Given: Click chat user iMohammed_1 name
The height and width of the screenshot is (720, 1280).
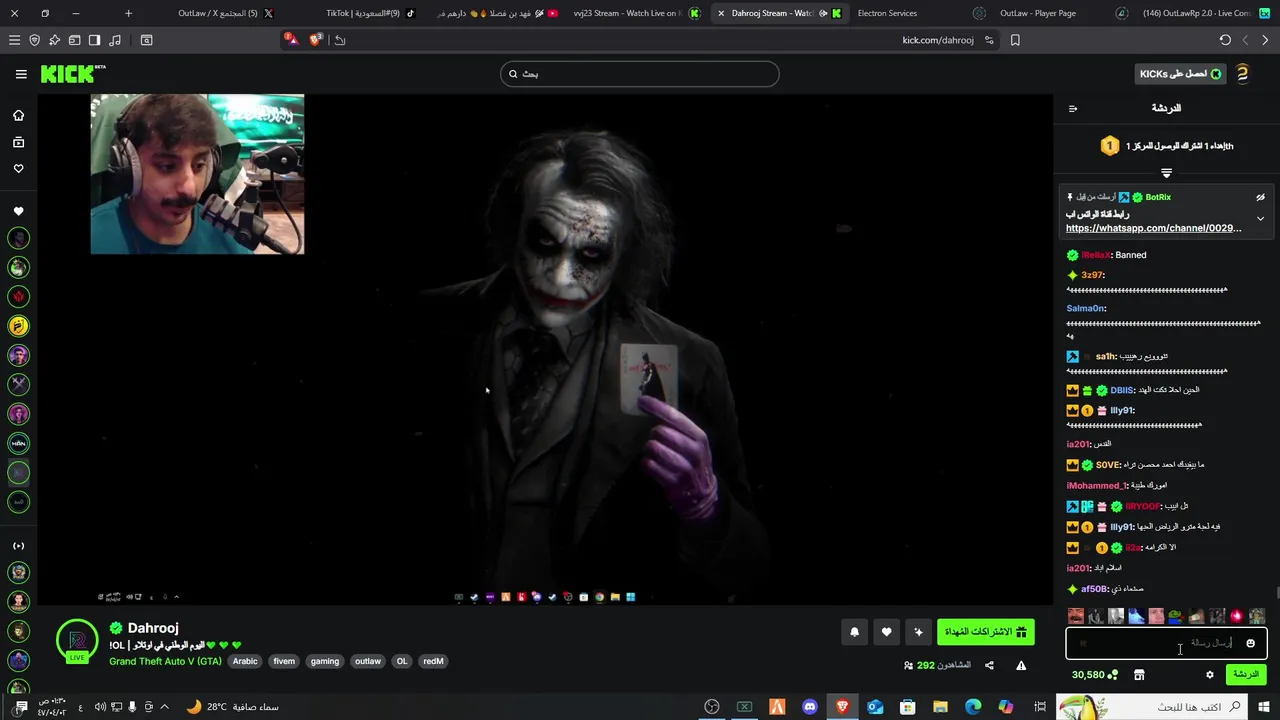Looking at the screenshot, I should tap(1096, 485).
